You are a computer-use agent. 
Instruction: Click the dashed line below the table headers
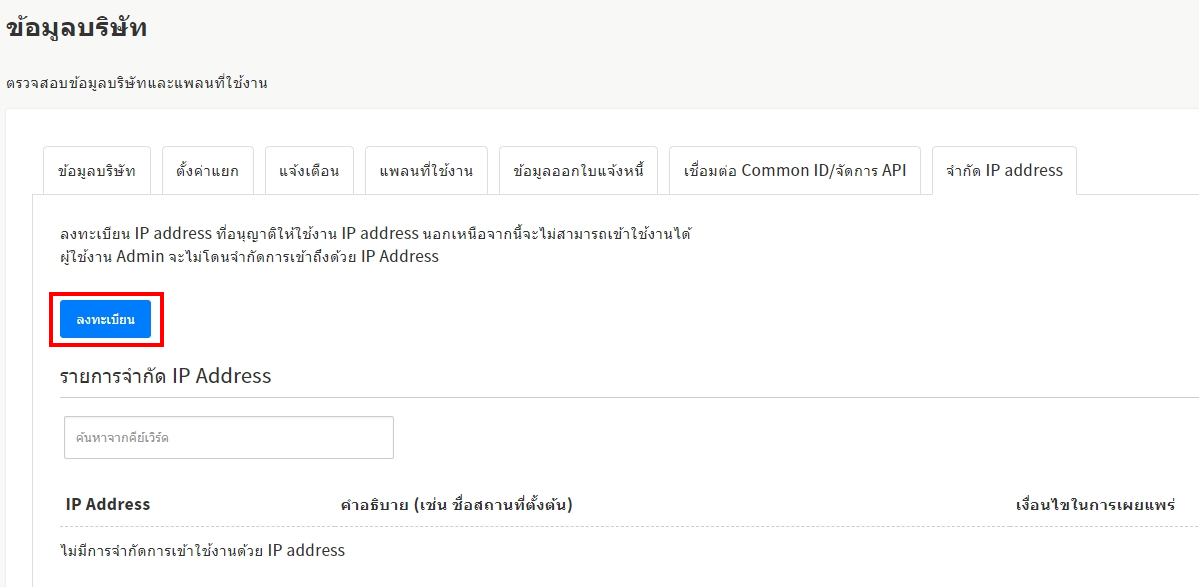coord(600,527)
